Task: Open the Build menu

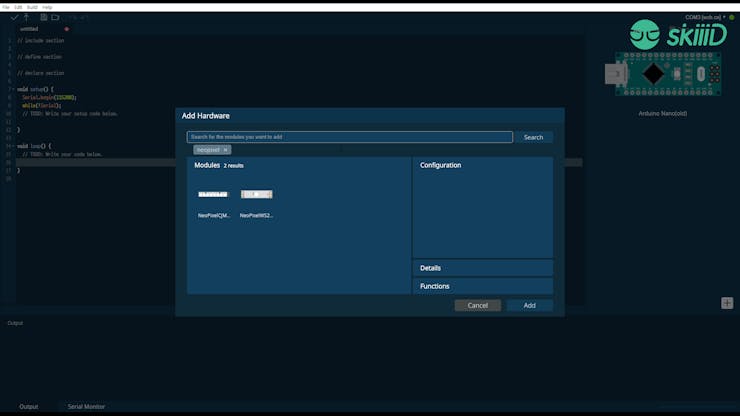Action: [x=32, y=8]
